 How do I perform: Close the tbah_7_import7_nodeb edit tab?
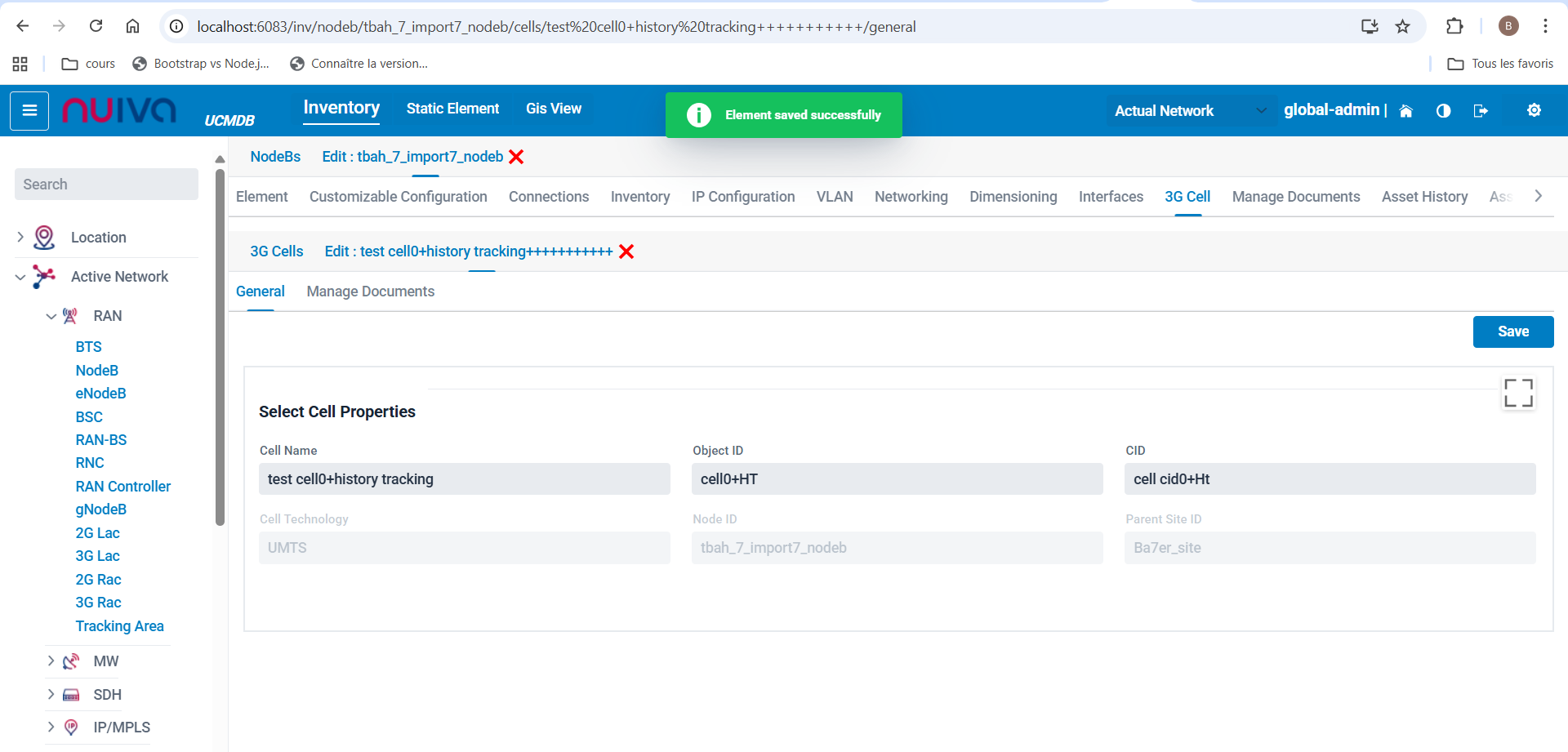coord(516,157)
